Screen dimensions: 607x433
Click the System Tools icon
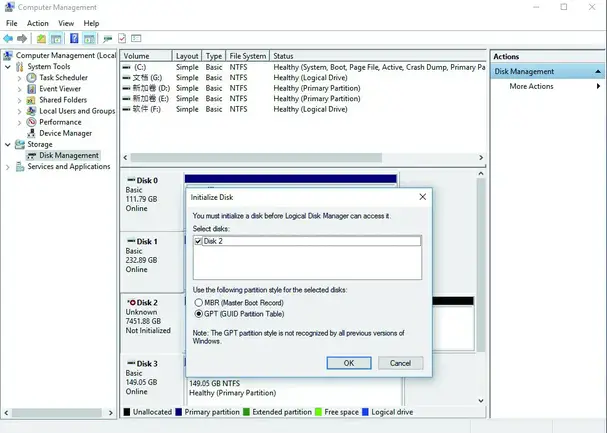point(19,67)
